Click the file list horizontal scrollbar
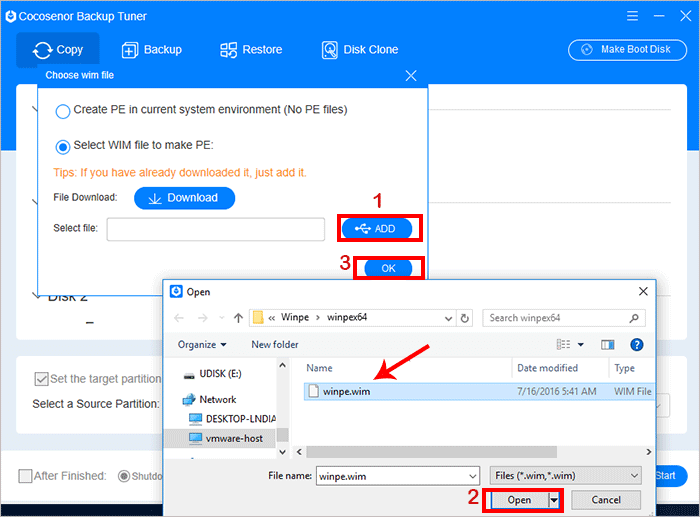The image size is (700, 517). pos(431,452)
